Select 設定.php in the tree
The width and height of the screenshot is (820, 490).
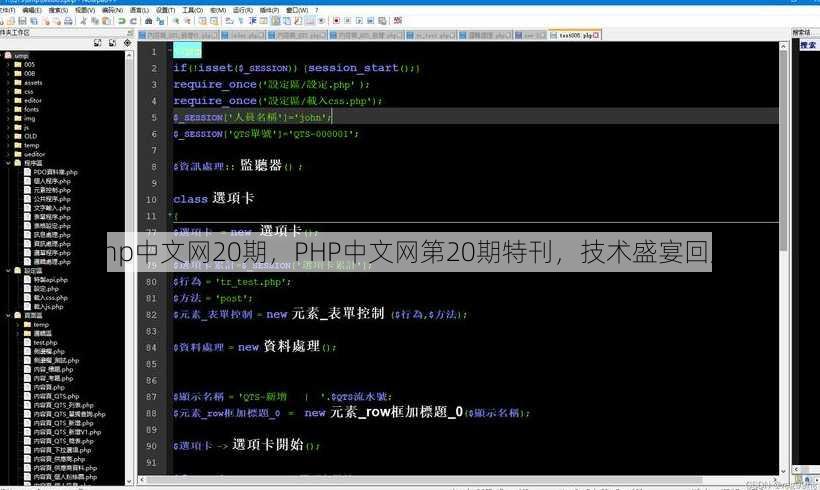click(46, 289)
